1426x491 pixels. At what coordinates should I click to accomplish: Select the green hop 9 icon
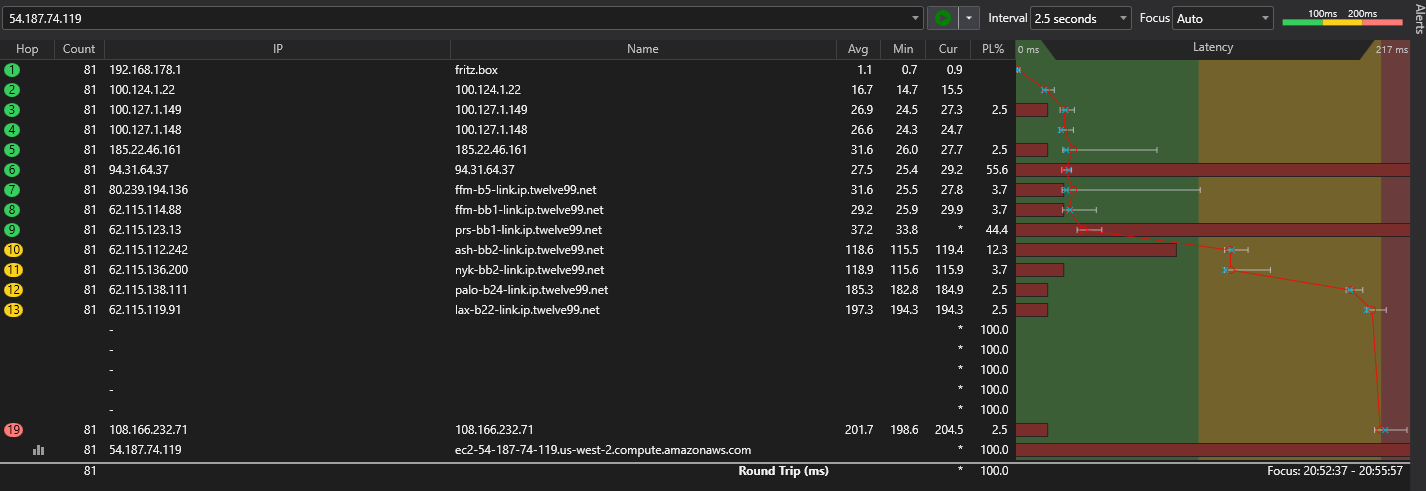click(x=12, y=230)
